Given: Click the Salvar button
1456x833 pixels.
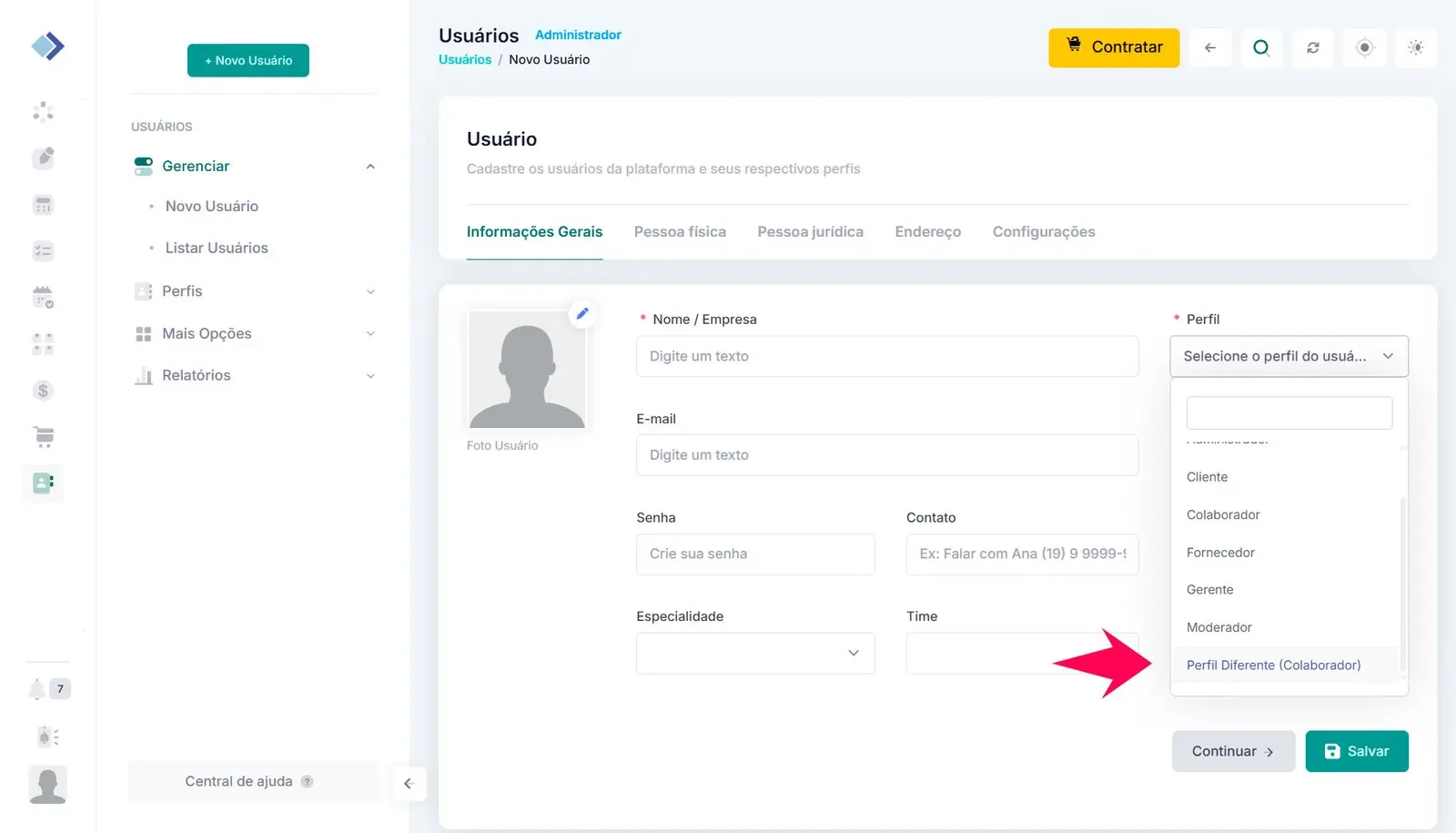Looking at the screenshot, I should [1356, 752].
